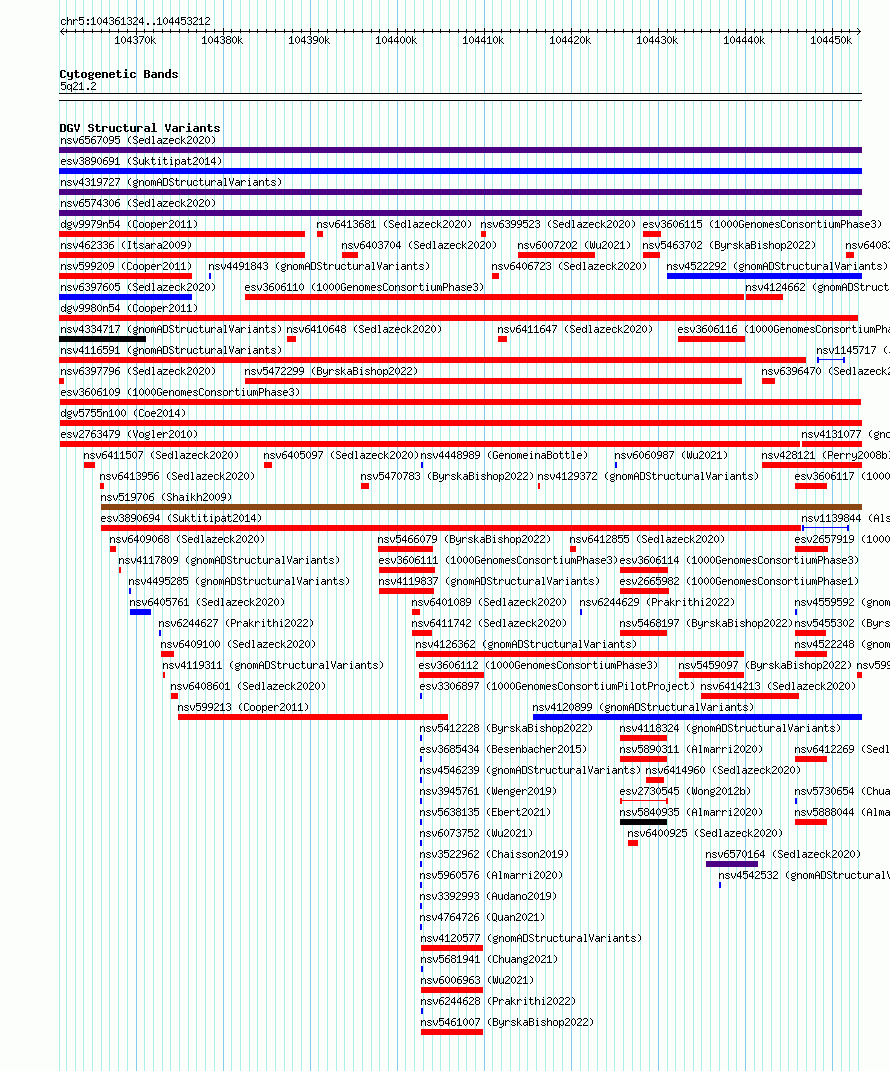Click the nsv5472299 (ByrskaBishop2022) label
Screen dimensions: 890x1071
(331, 372)
